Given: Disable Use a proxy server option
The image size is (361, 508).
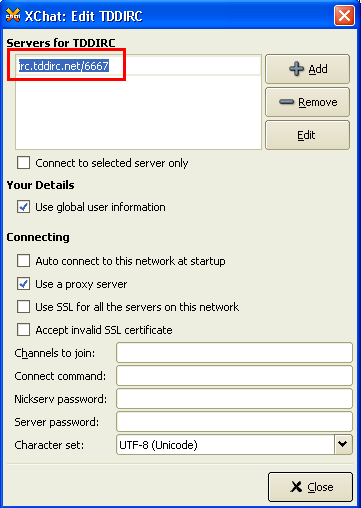Looking at the screenshot, I should (x=24, y=284).
